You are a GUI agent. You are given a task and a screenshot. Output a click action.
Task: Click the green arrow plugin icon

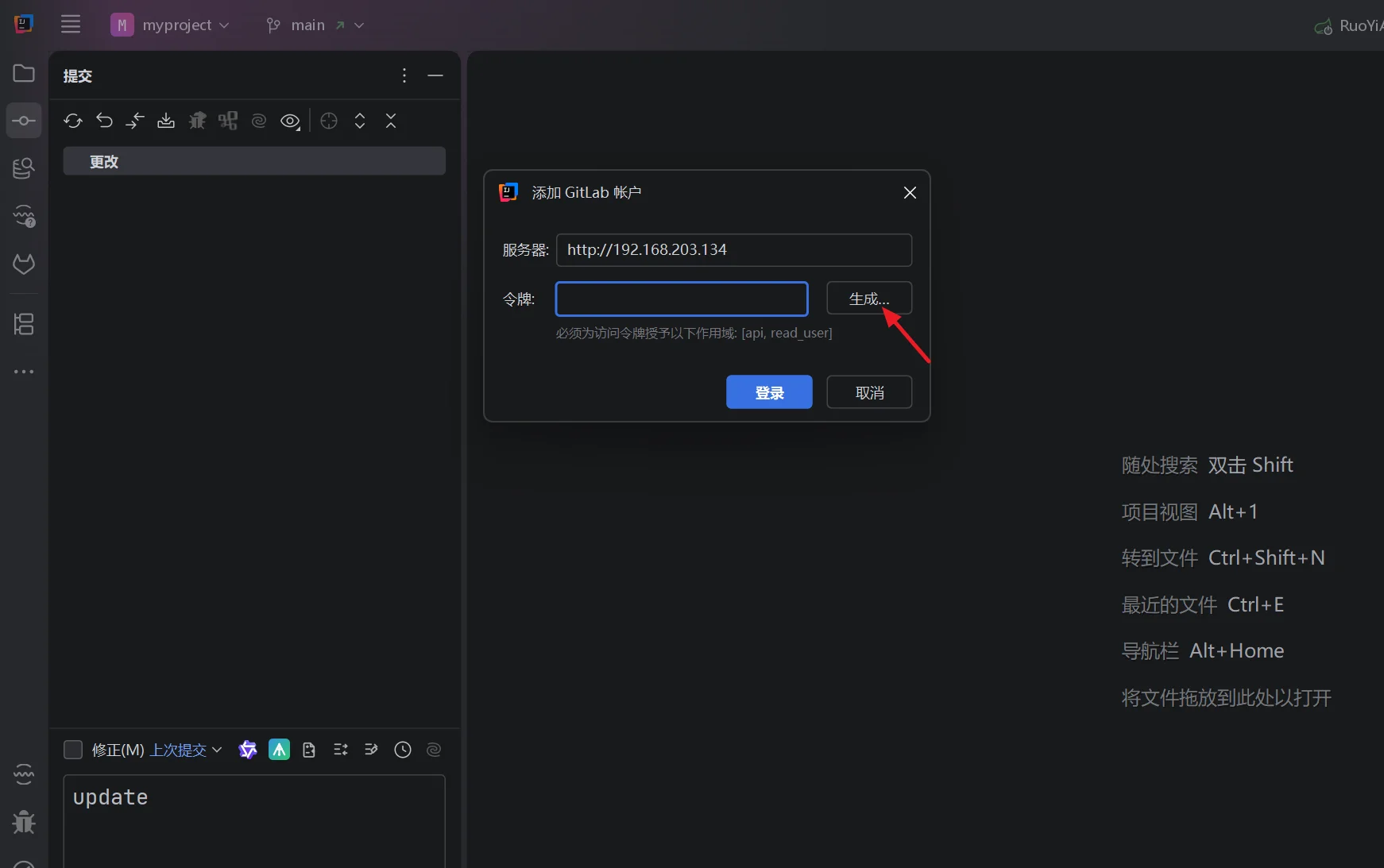coord(279,750)
